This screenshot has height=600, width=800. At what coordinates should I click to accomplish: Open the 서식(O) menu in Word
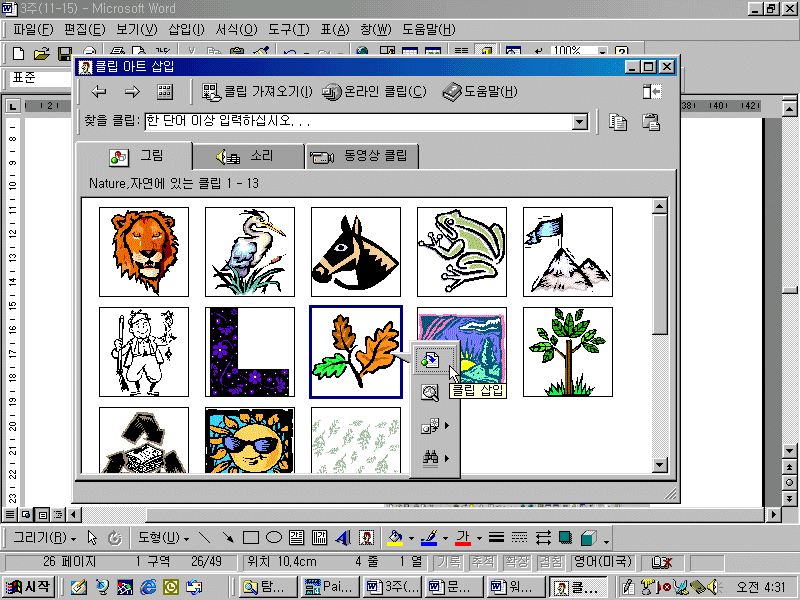(x=236, y=30)
